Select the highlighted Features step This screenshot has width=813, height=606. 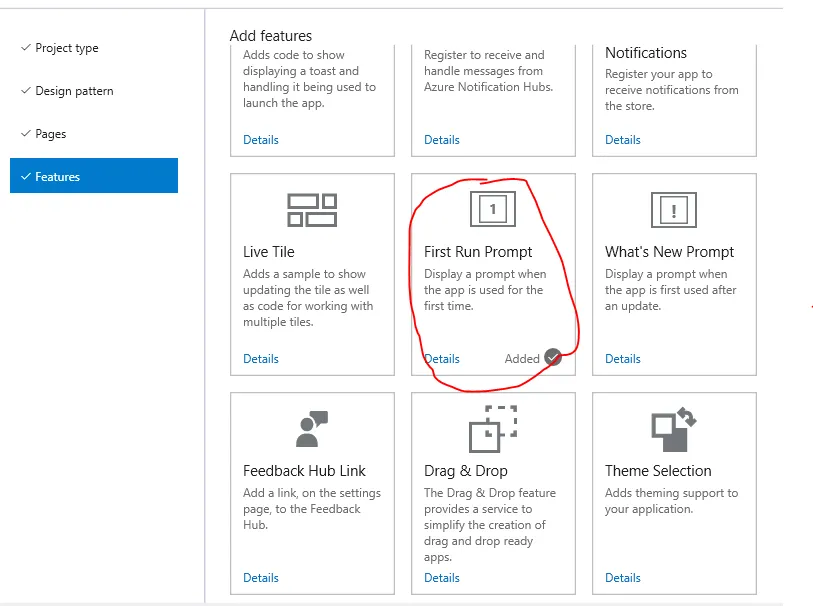tap(94, 176)
